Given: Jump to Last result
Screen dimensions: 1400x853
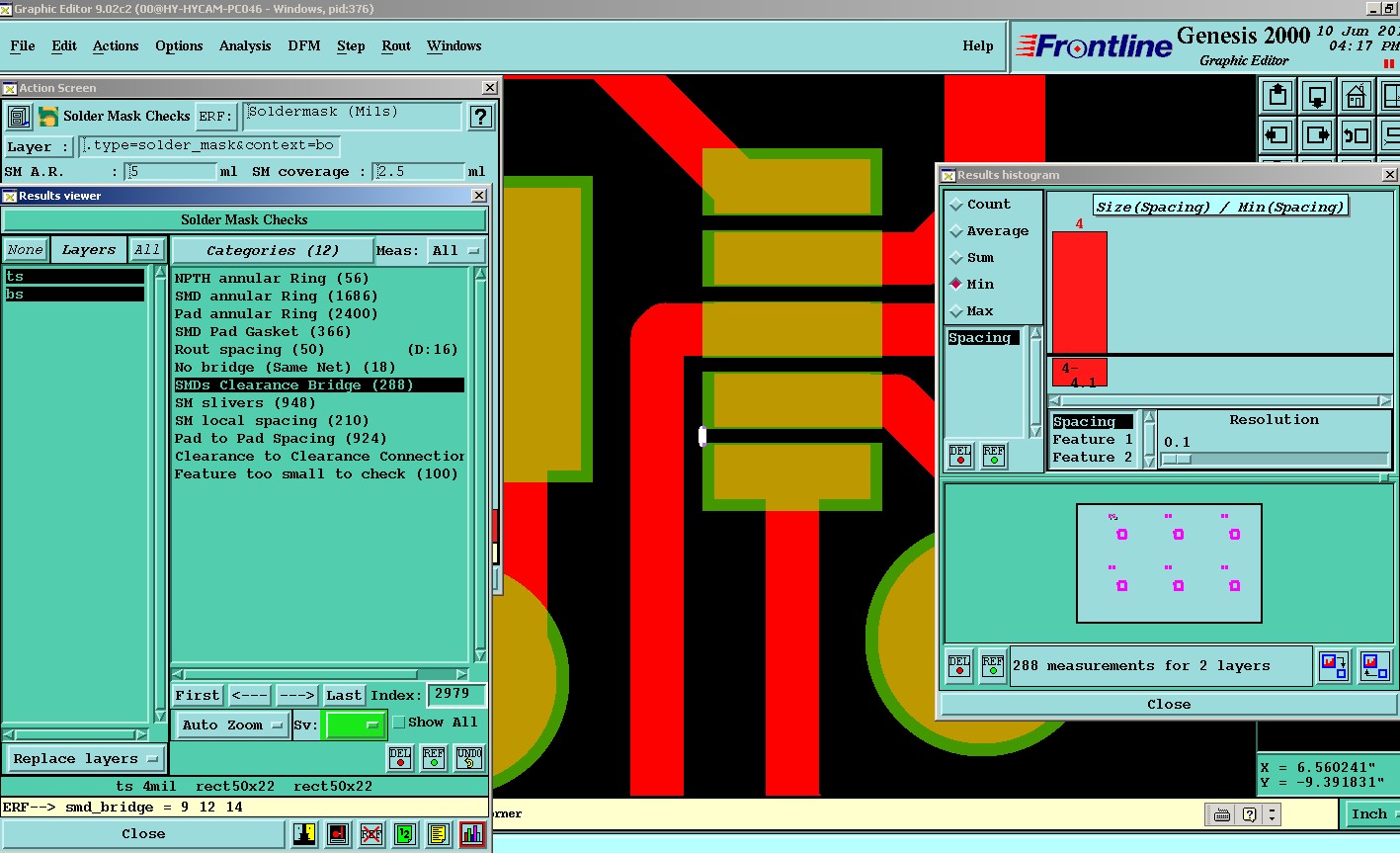Looking at the screenshot, I should point(344,696).
